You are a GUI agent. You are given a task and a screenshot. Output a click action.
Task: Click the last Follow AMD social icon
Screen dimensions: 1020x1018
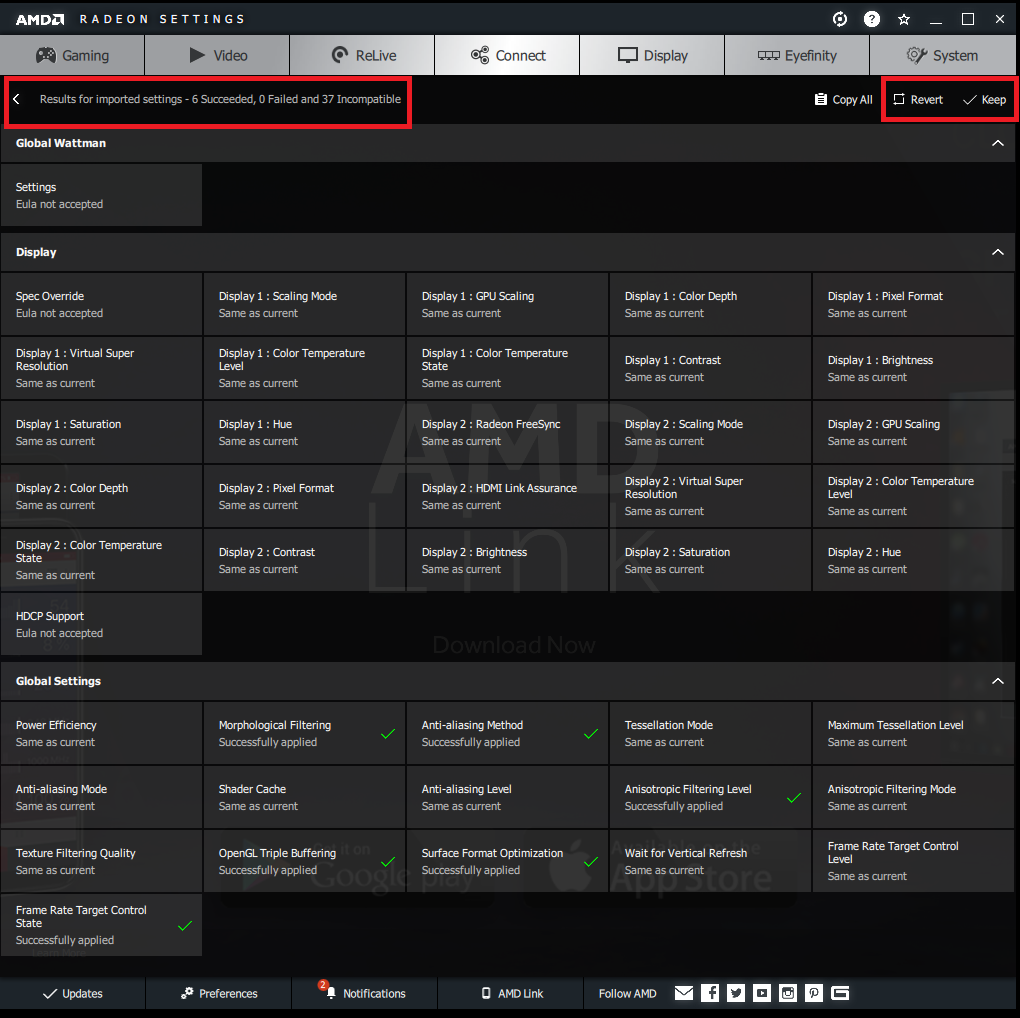pos(840,993)
